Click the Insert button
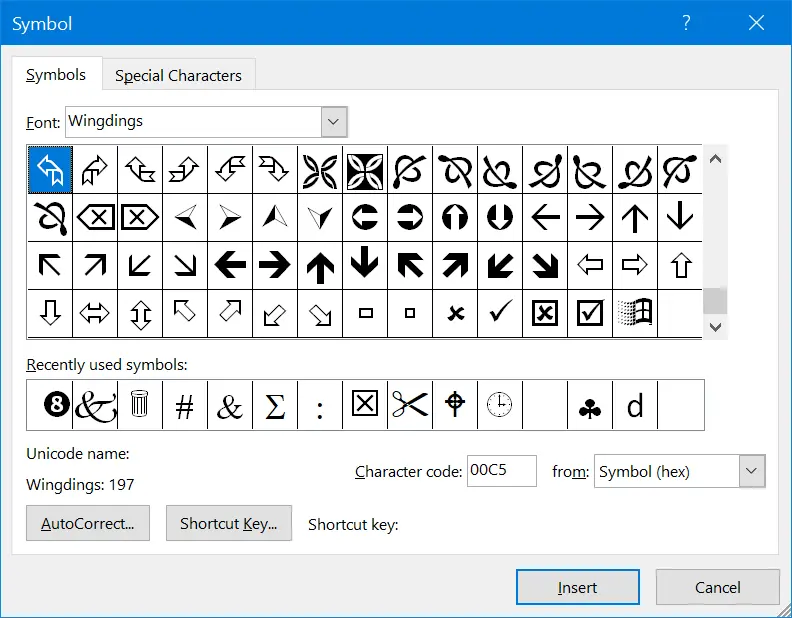792x618 pixels. click(x=578, y=587)
